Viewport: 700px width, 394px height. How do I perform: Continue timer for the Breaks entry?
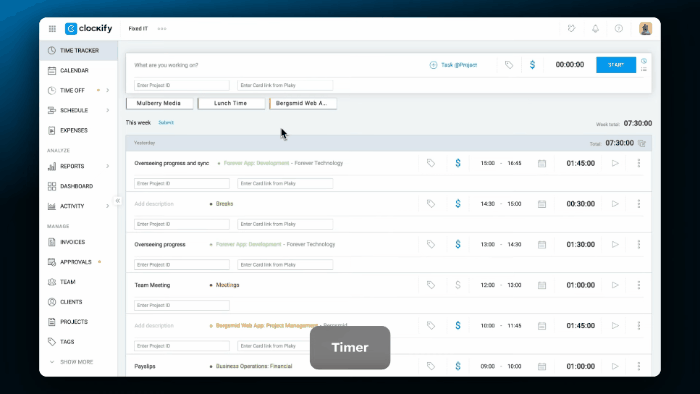coord(615,204)
